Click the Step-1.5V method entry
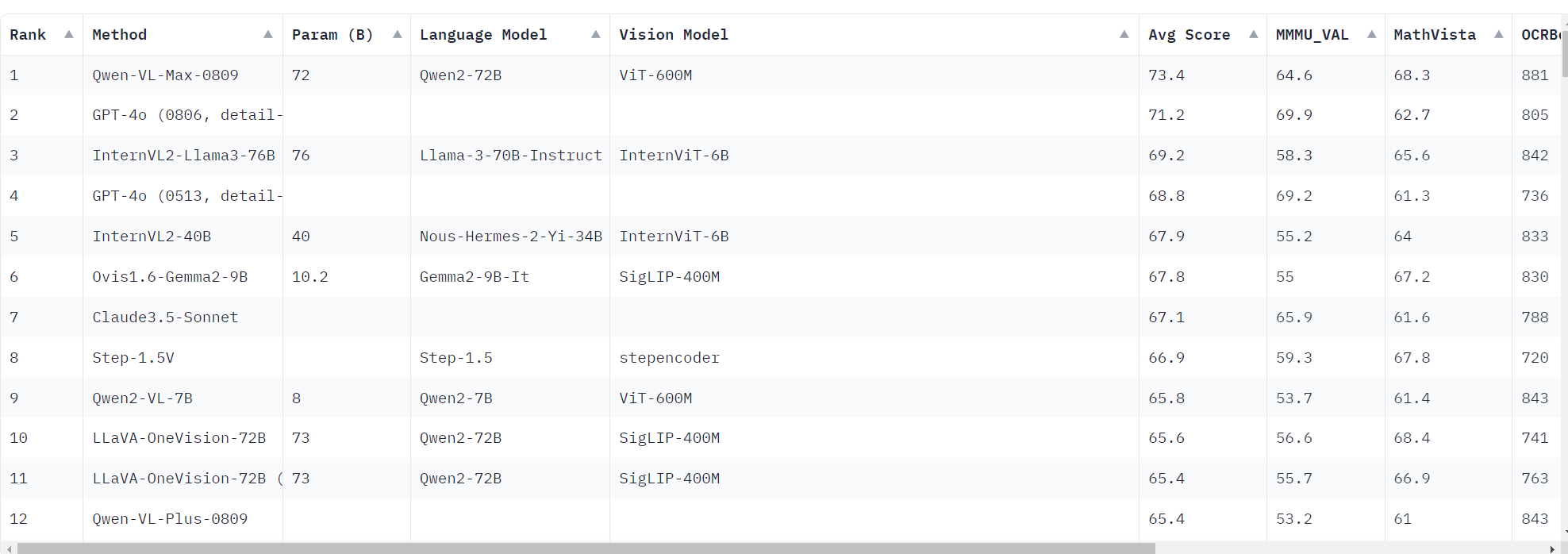This screenshot has height=554, width=1568. click(134, 358)
